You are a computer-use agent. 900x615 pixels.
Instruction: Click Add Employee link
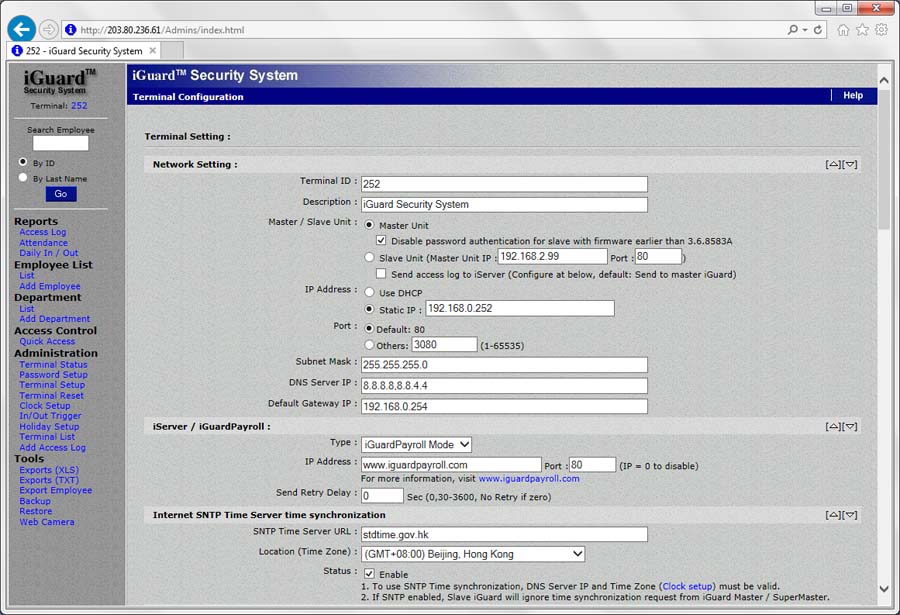click(x=50, y=286)
